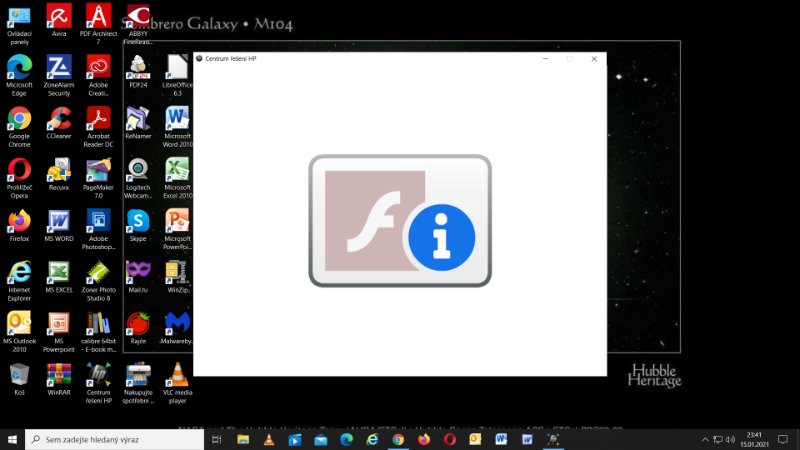This screenshot has width=800, height=450.
Task: Open PDF Architect 7 desktop icon
Action: click(x=98, y=25)
